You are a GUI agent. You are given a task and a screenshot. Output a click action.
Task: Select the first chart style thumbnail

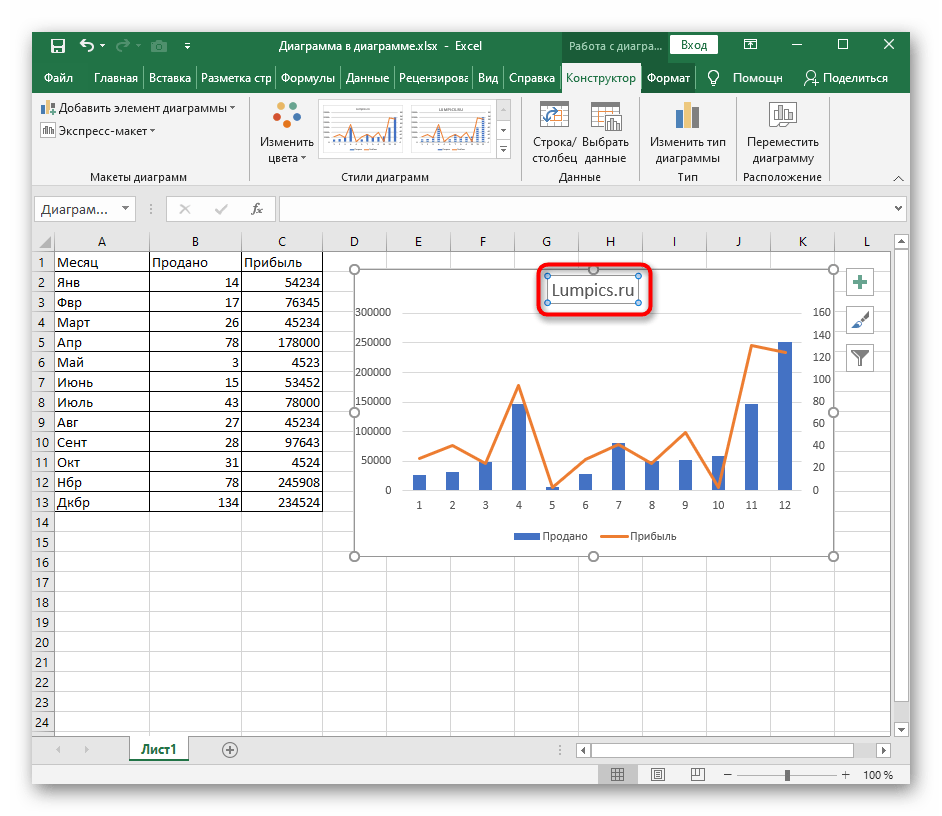[x=363, y=127]
